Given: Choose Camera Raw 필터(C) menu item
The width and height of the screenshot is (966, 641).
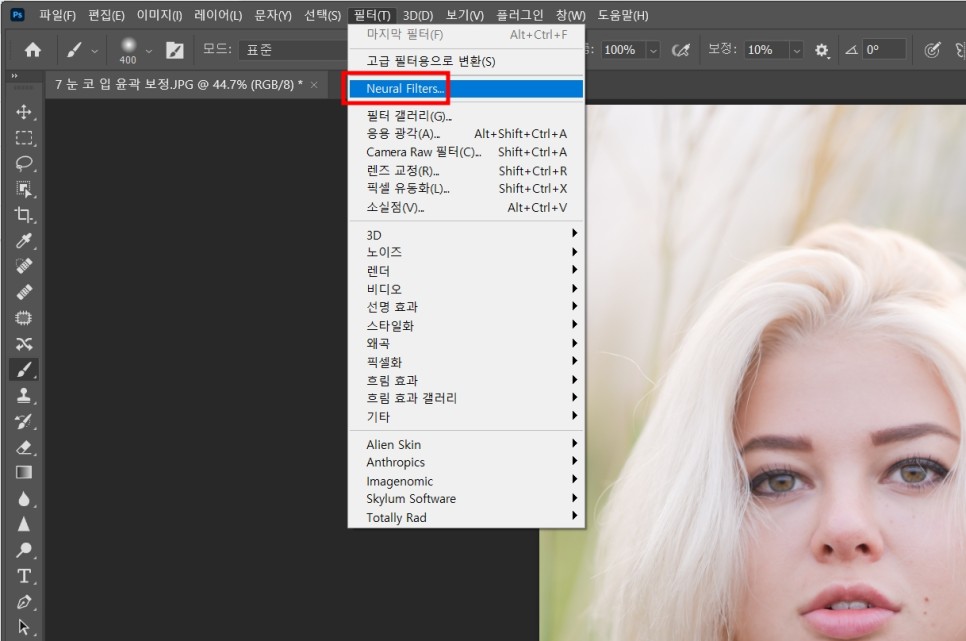Looking at the screenshot, I should (466, 152).
